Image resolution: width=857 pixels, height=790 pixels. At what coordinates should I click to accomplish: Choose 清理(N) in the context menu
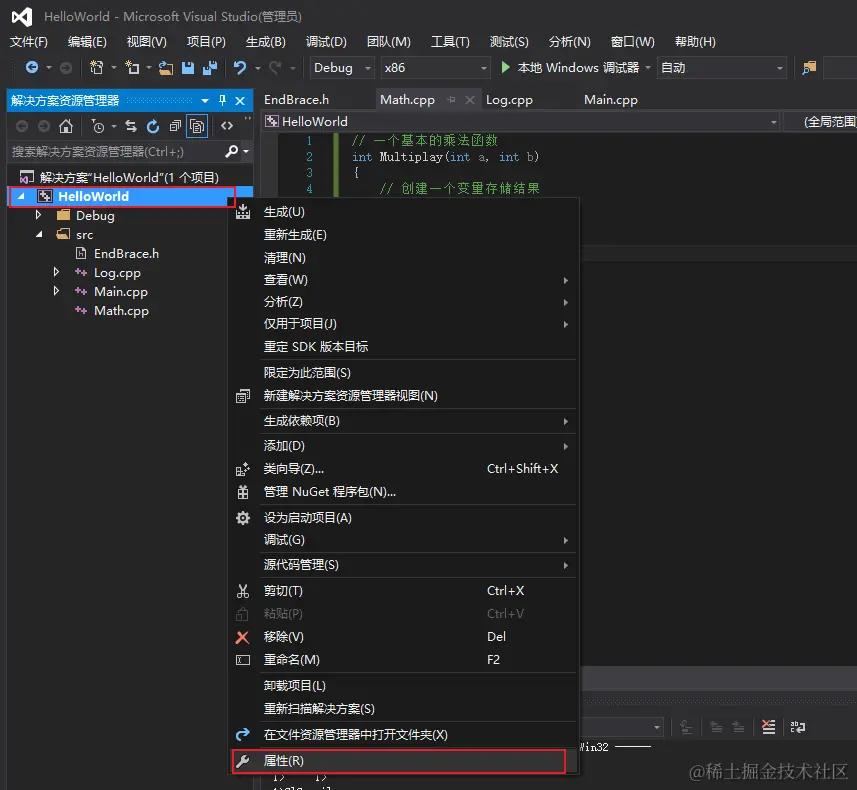(403, 258)
